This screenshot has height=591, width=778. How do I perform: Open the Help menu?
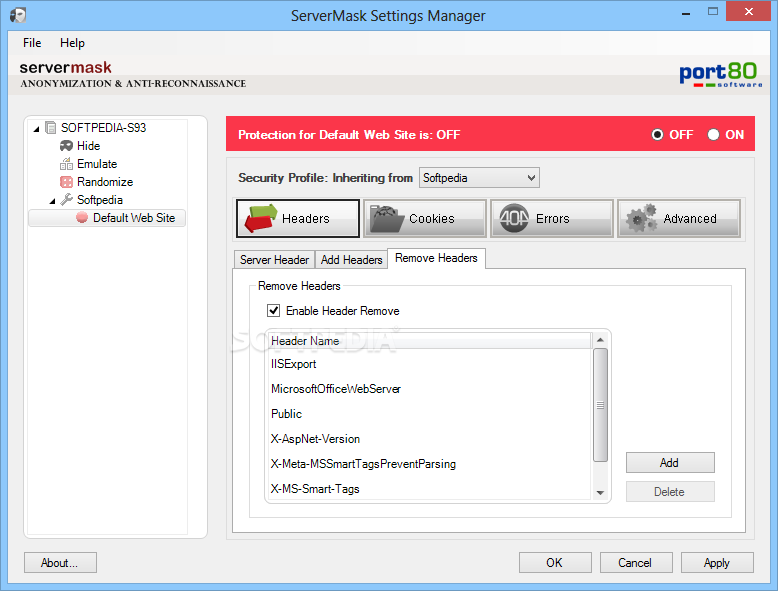(x=72, y=43)
